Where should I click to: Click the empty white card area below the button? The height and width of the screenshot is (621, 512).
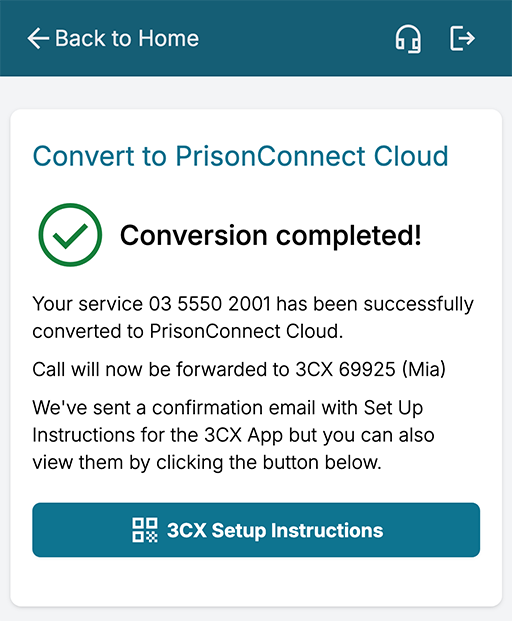pos(256,581)
